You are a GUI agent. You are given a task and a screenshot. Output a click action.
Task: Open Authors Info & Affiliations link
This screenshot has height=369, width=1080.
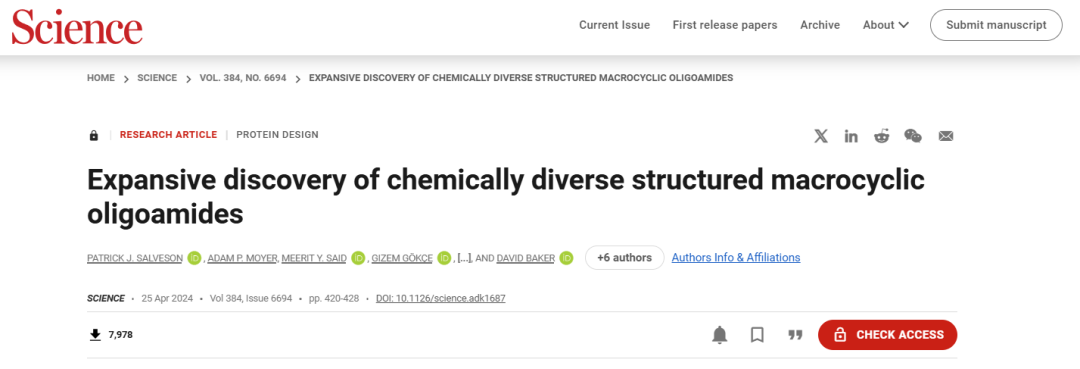coord(736,257)
